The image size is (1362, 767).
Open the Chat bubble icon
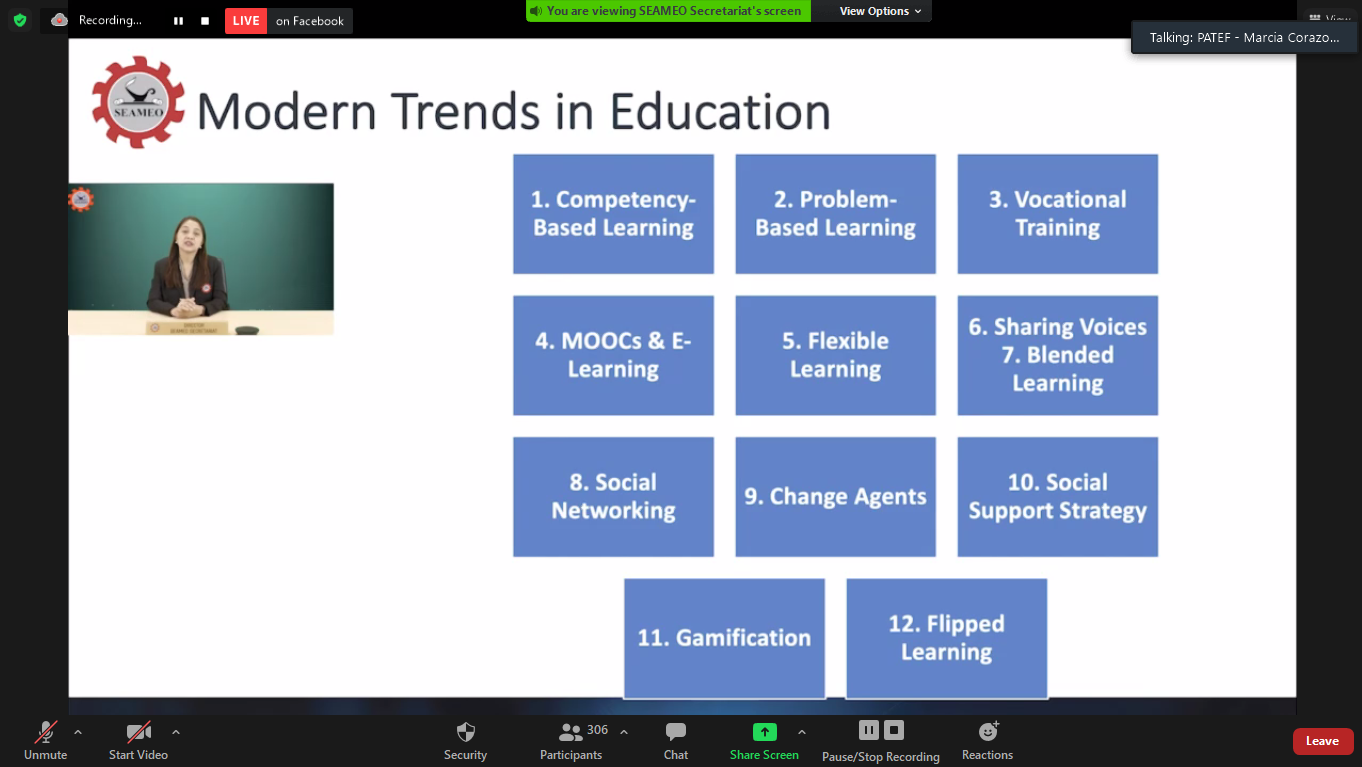tap(676, 732)
